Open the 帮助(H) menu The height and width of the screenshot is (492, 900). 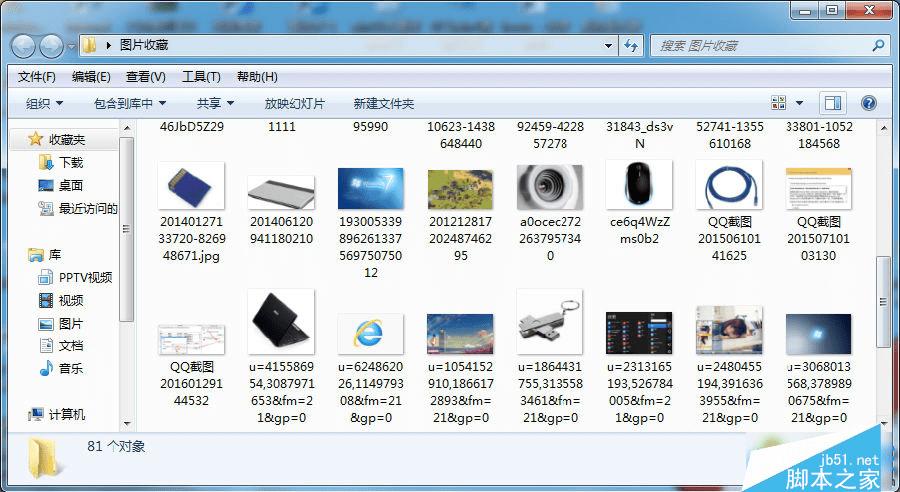(257, 77)
